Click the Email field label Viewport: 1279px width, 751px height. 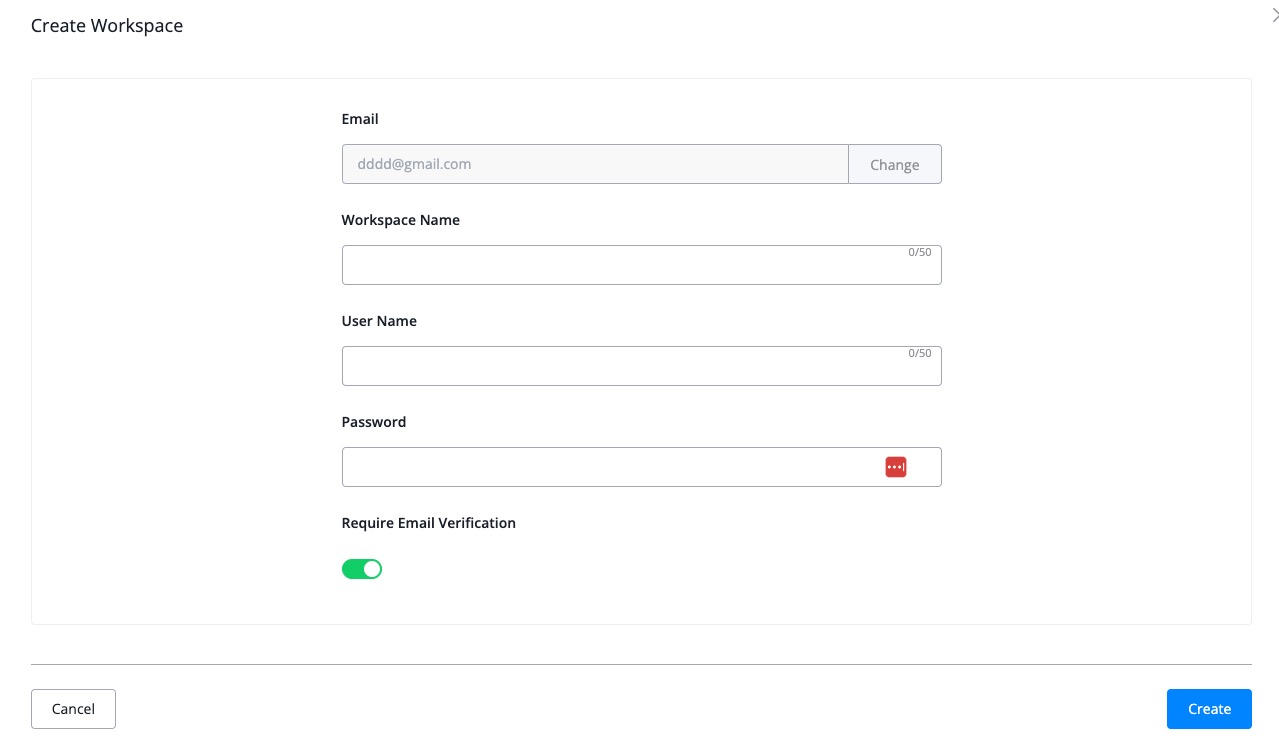point(360,119)
